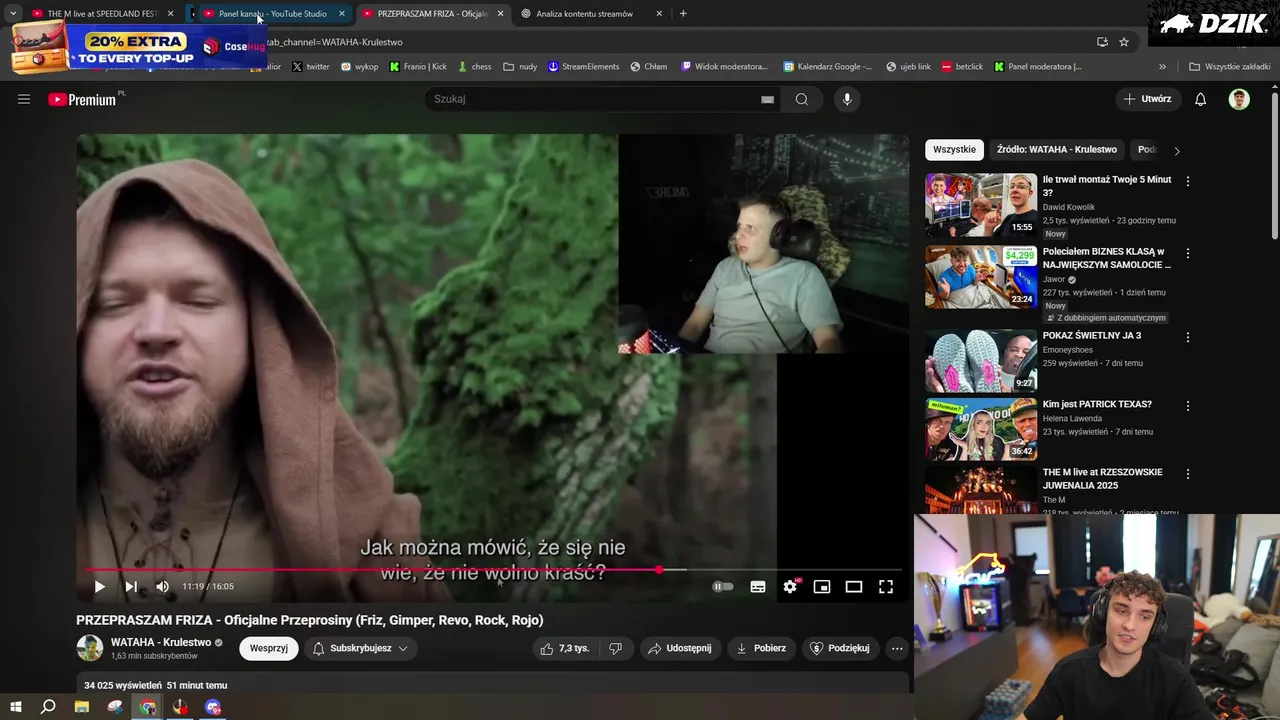This screenshot has width=1280, height=720.
Task: Open options for 'Poleciałem BIZNES KLASĄ' video
Action: [x=1188, y=253]
